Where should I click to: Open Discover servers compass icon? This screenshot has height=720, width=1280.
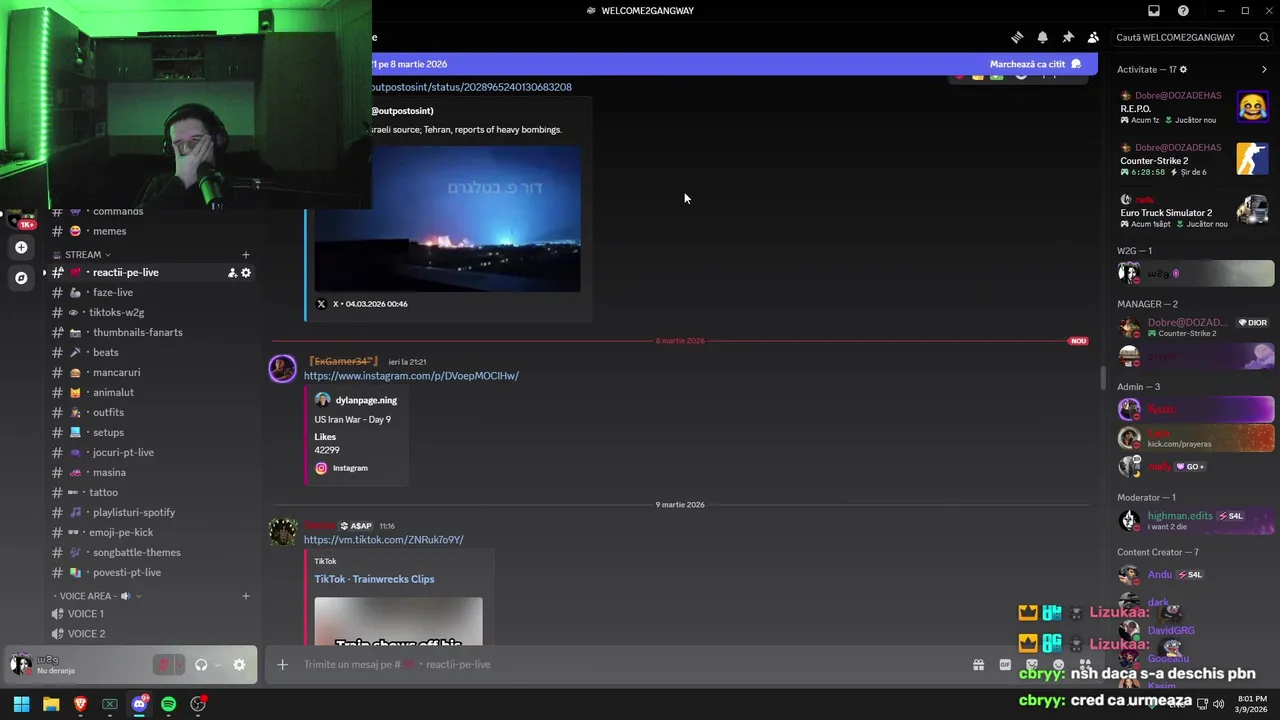coord(21,278)
